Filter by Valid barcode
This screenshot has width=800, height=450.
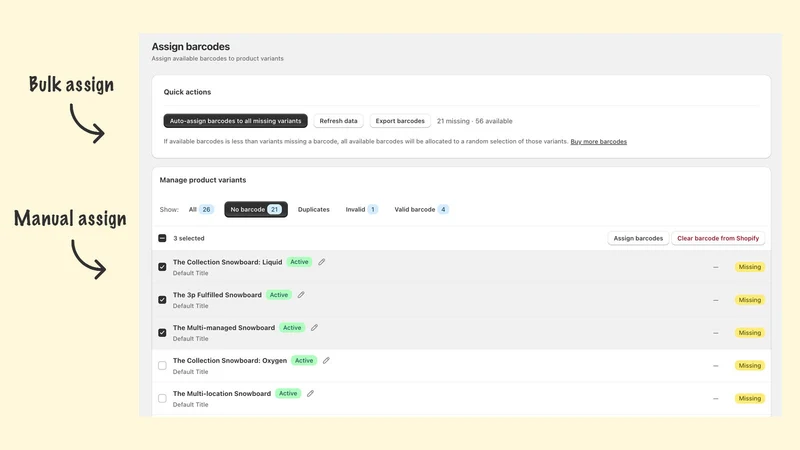point(421,209)
